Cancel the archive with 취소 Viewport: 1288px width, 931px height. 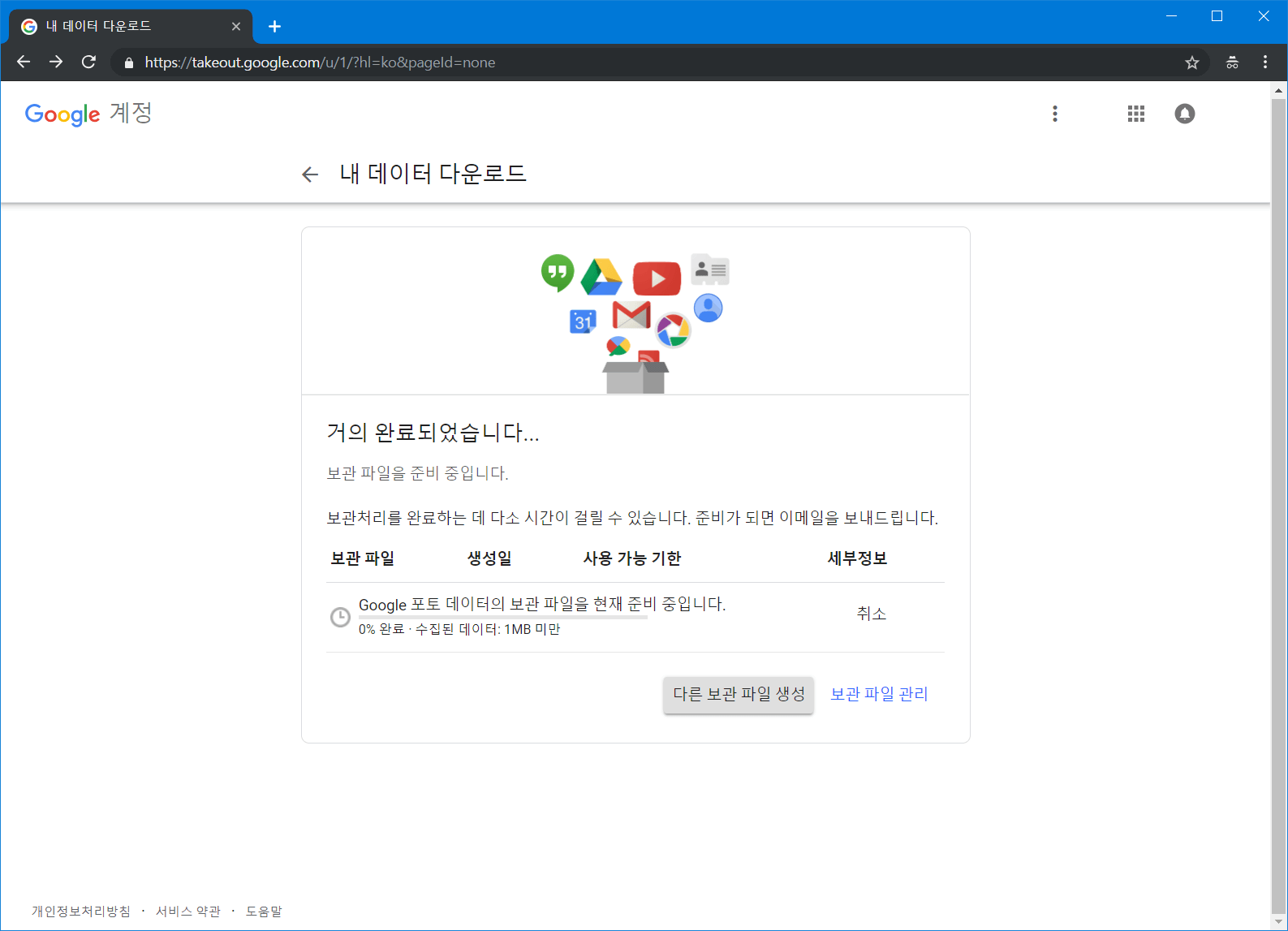pos(871,614)
